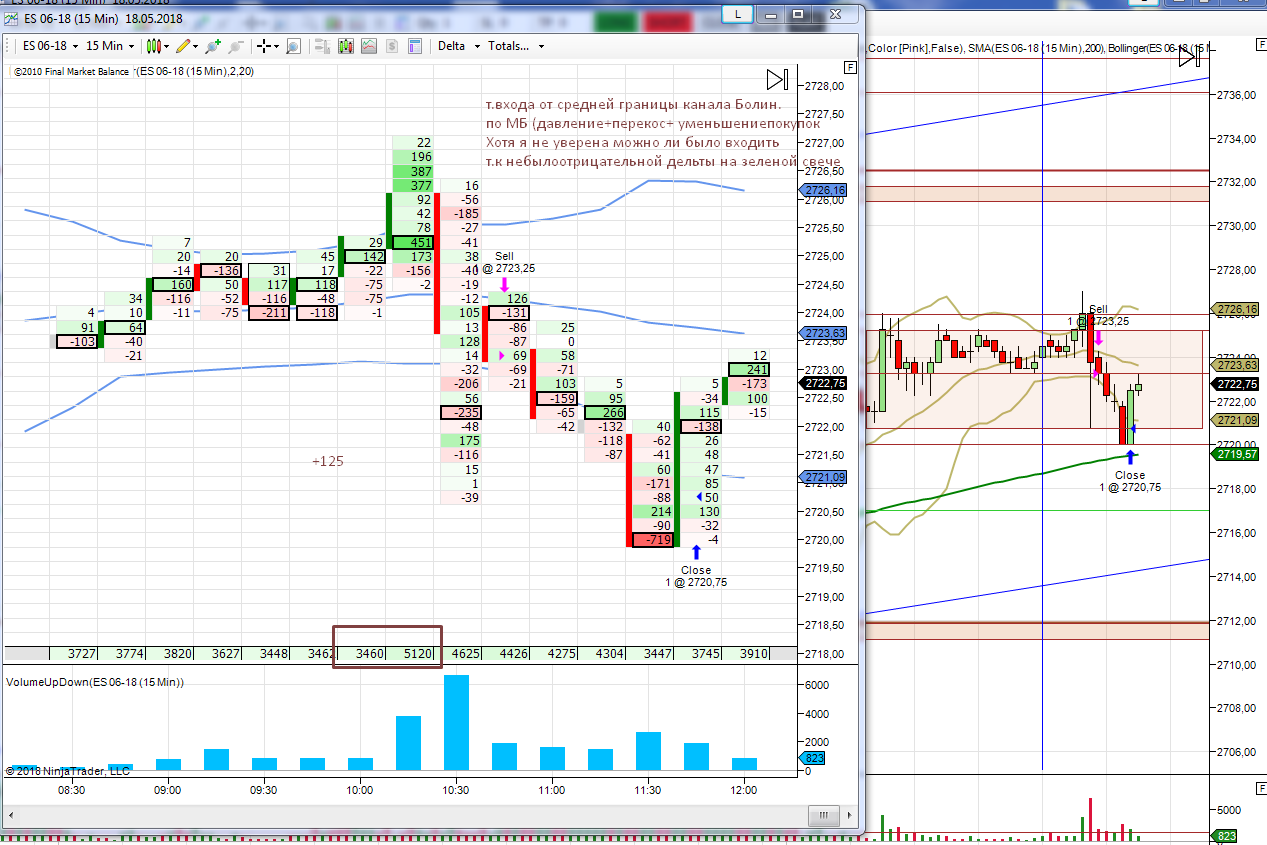Screen dimensions: 1267x845
Task: Open the data series candlestick icon
Action: click(346, 46)
